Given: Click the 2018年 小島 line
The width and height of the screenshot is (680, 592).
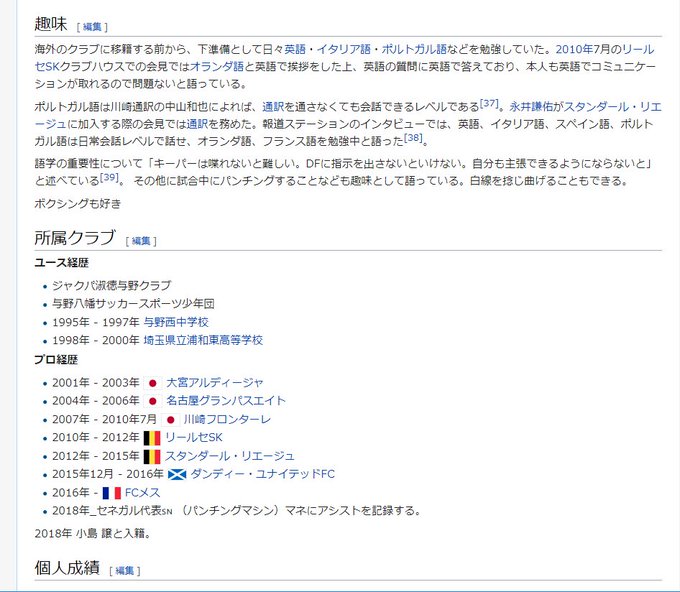Looking at the screenshot, I should coord(93,534).
